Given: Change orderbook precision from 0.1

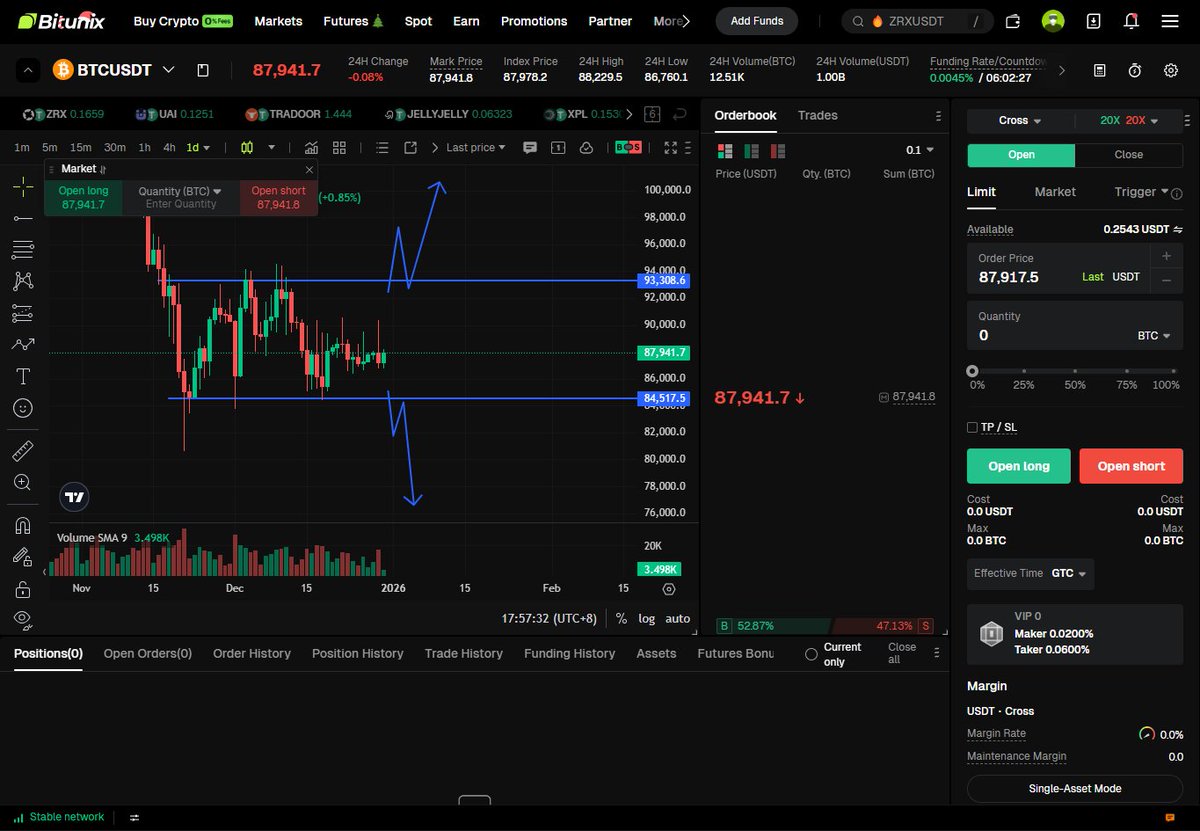Looking at the screenshot, I should pos(920,150).
